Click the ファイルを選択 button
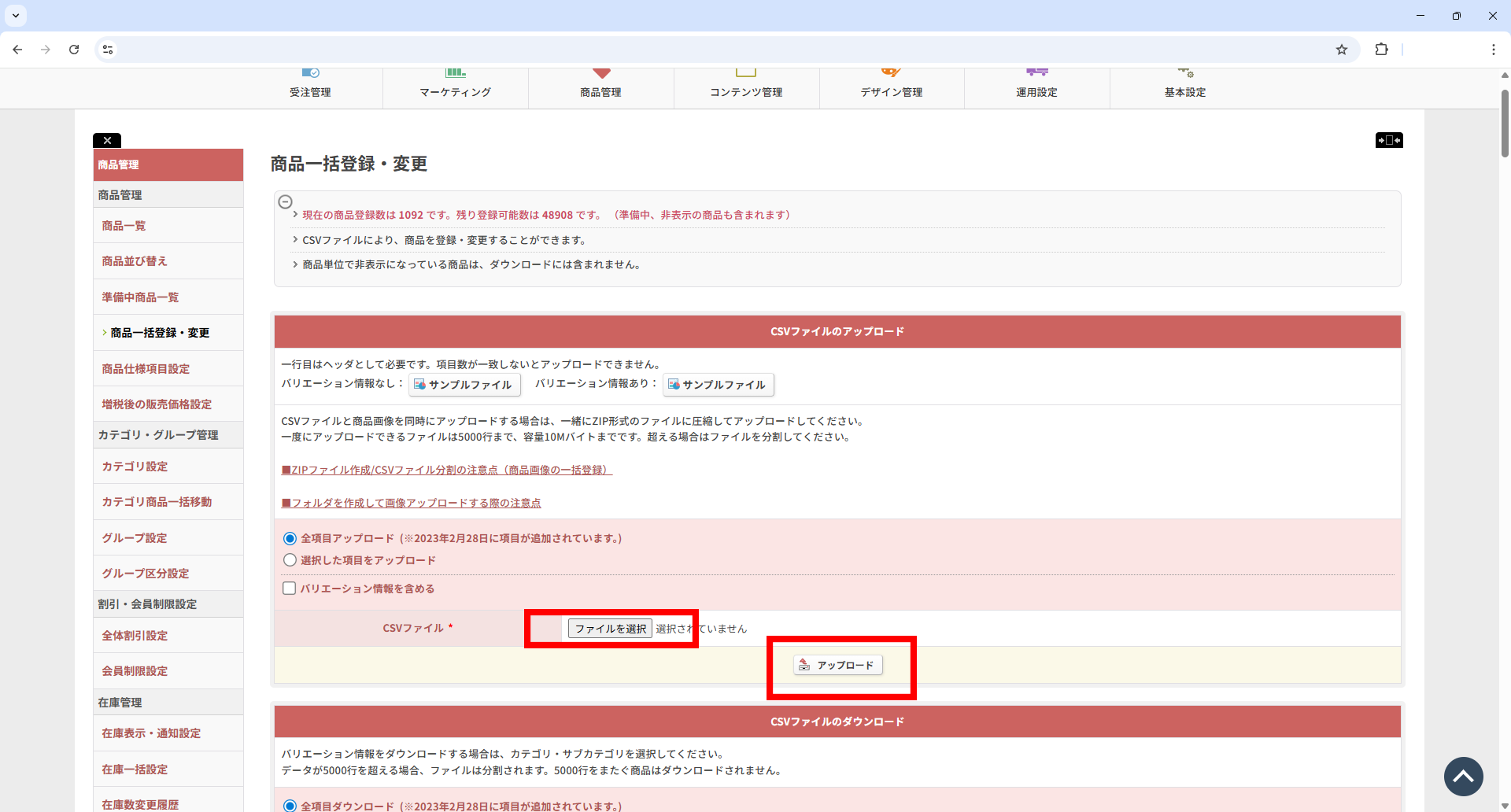Image resolution: width=1511 pixels, height=812 pixels. (x=610, y=629)
